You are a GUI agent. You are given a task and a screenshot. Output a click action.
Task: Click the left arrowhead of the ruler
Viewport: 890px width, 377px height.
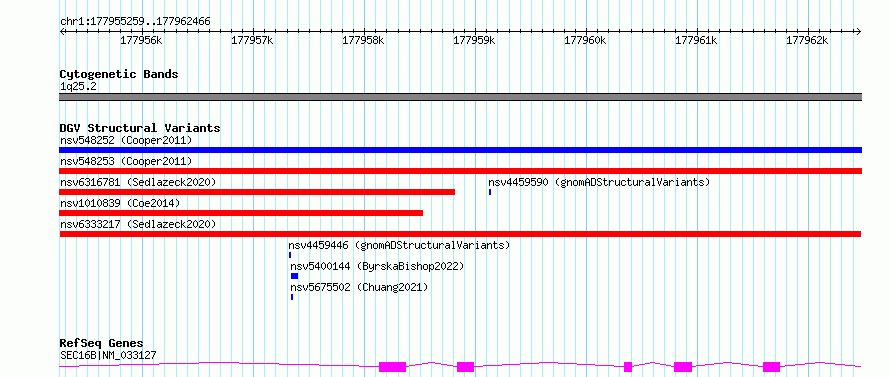(x=62, y=32)
